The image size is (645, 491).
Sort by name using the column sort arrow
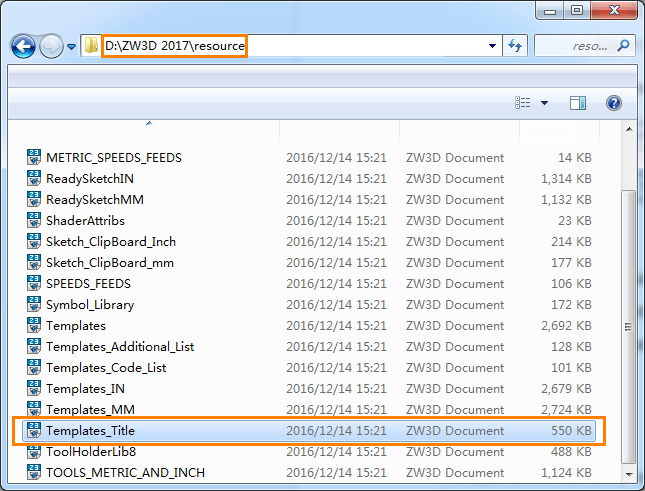pos(149,123)
